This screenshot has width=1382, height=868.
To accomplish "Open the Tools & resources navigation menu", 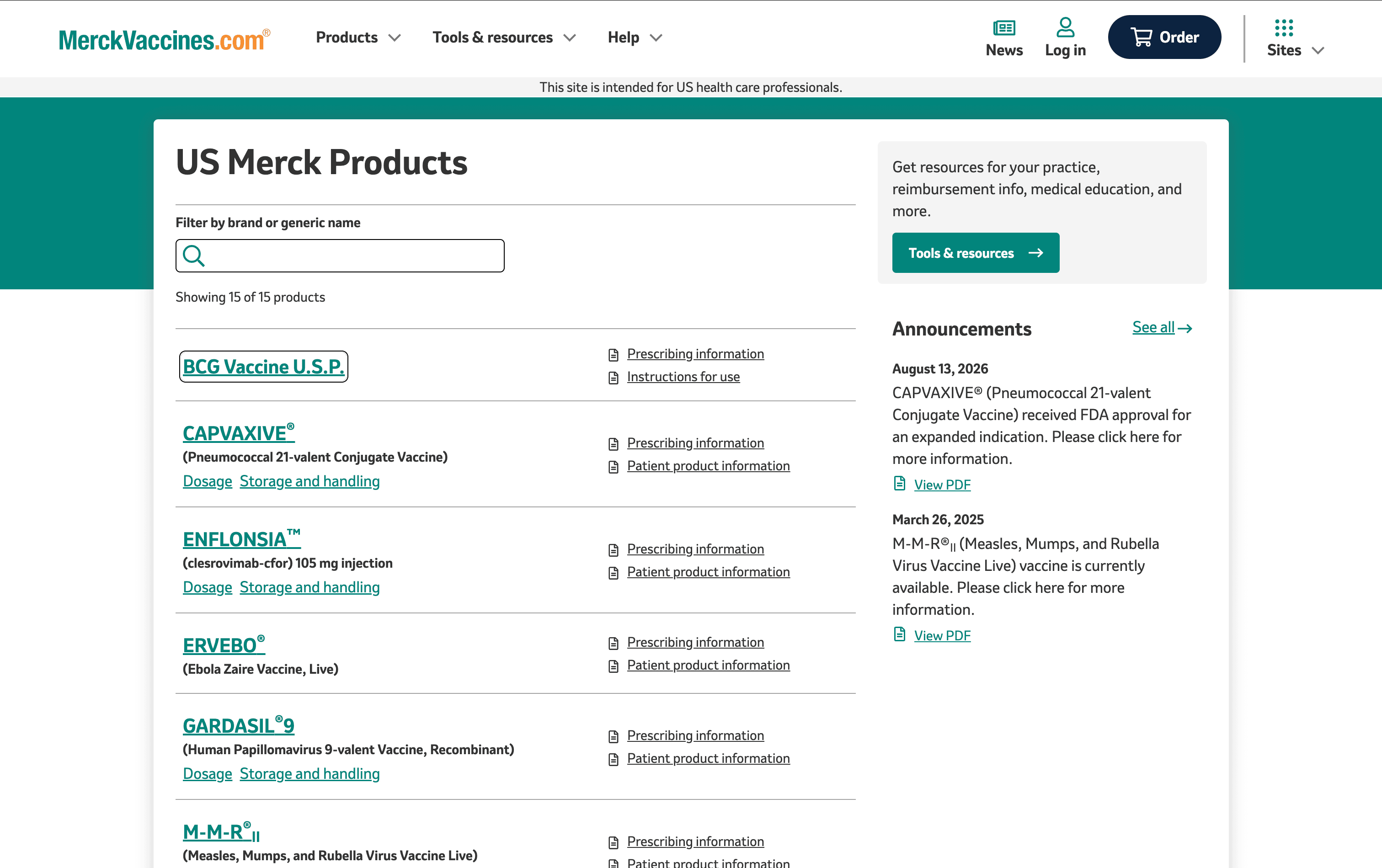I will (492, 37).
